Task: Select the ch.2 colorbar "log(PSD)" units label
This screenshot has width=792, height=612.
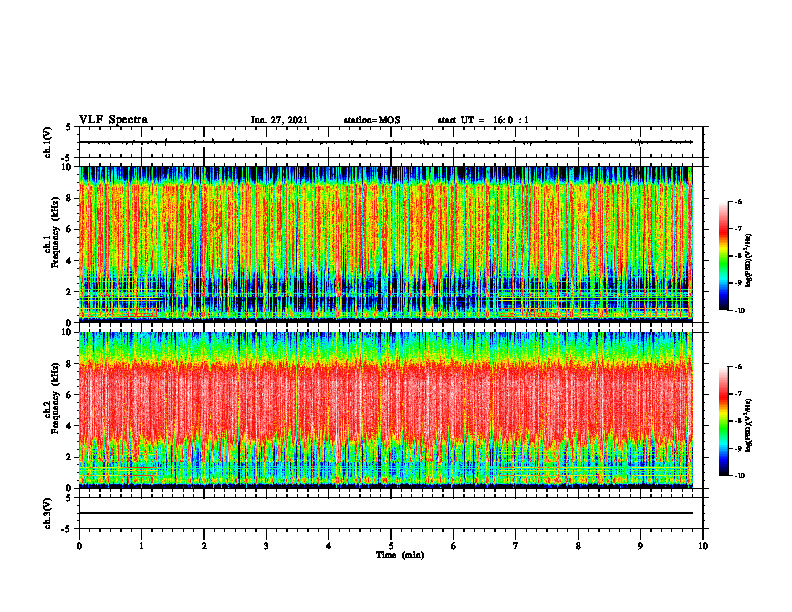Action: (x=749, y=426)
